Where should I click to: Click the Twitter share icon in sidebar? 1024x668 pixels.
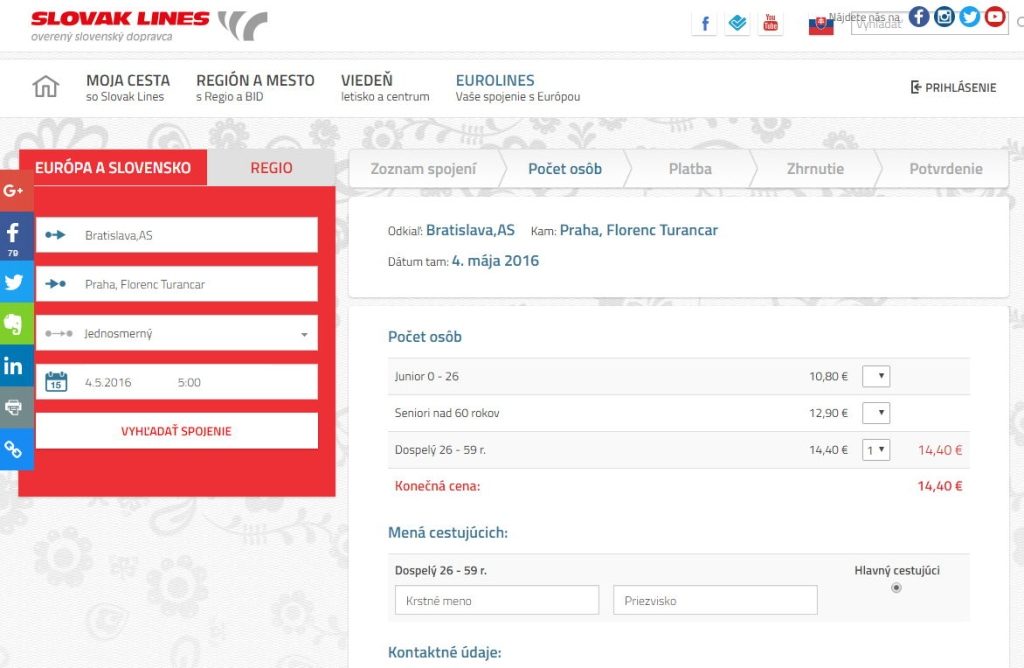[x=14, y=282]
